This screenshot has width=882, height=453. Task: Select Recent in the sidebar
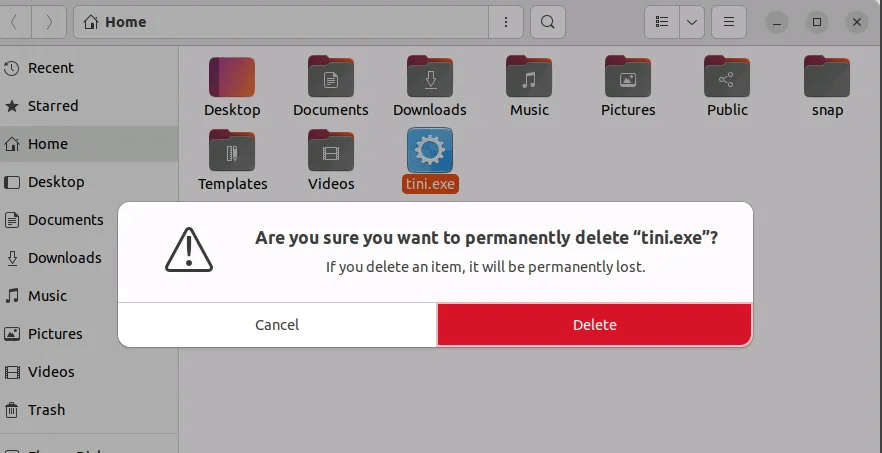coord(50,68)
